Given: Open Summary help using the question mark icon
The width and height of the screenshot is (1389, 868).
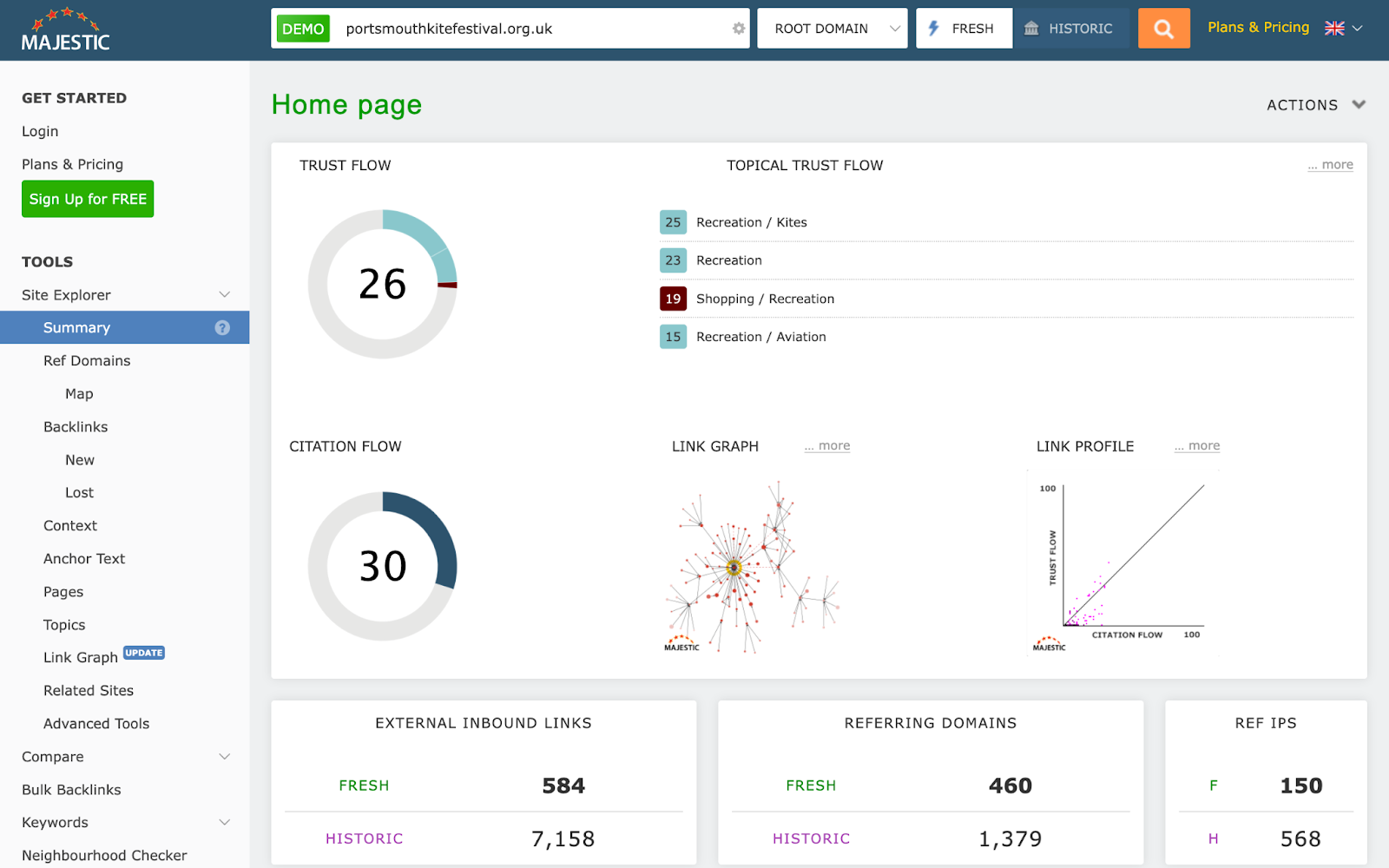Looking at the screenshot, I should point(222,327).
